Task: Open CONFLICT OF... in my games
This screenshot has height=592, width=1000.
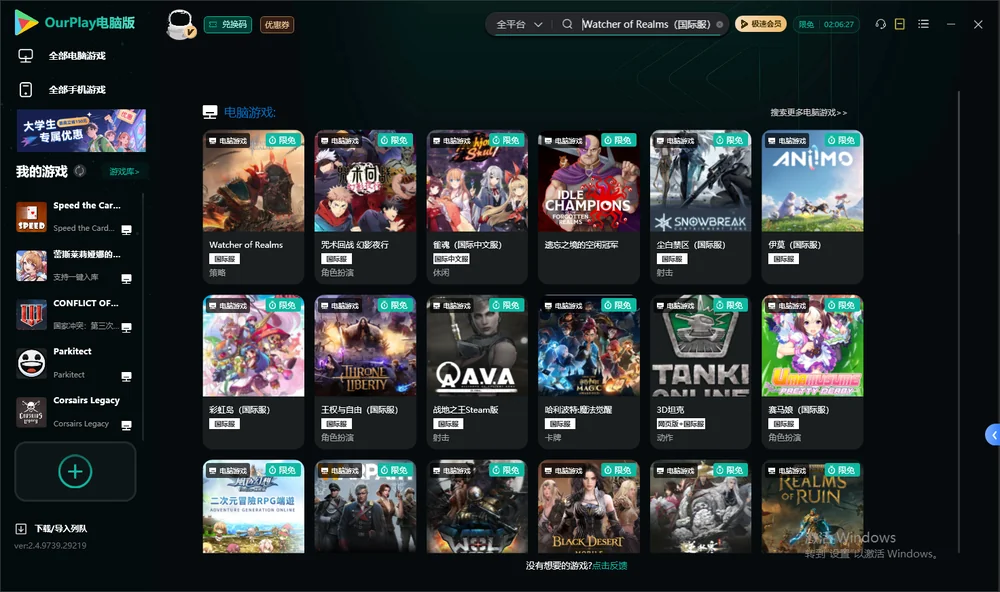Action: [73, 314]
